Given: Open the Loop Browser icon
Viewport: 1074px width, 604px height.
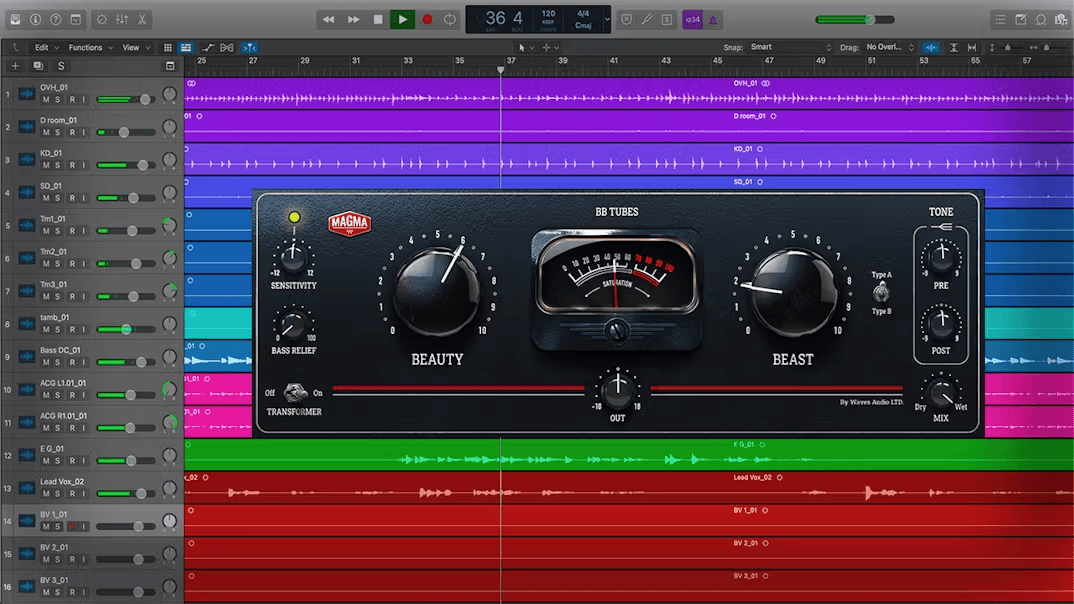Looking at the screenshot, I should coord(1040,20).
